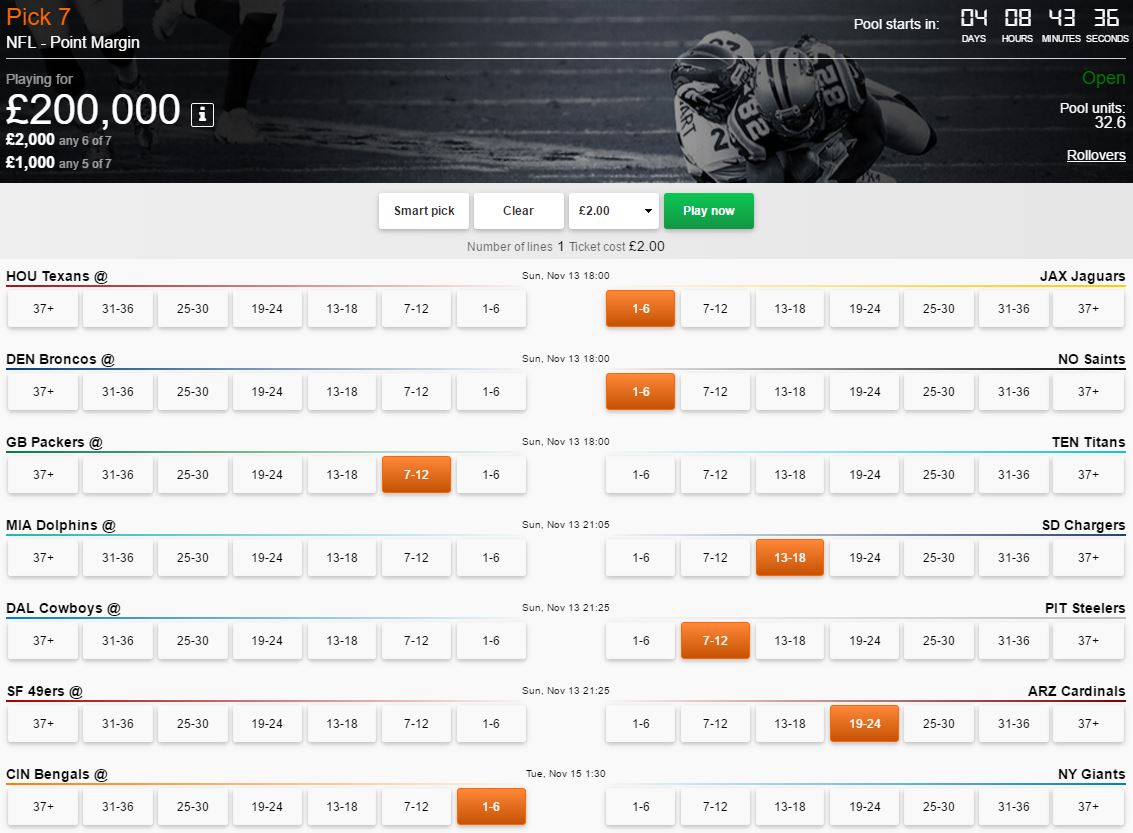The image size is (1133, 833).
Task: Select NY Giants 13-18 margin
Action: click(x=789, y=807)
